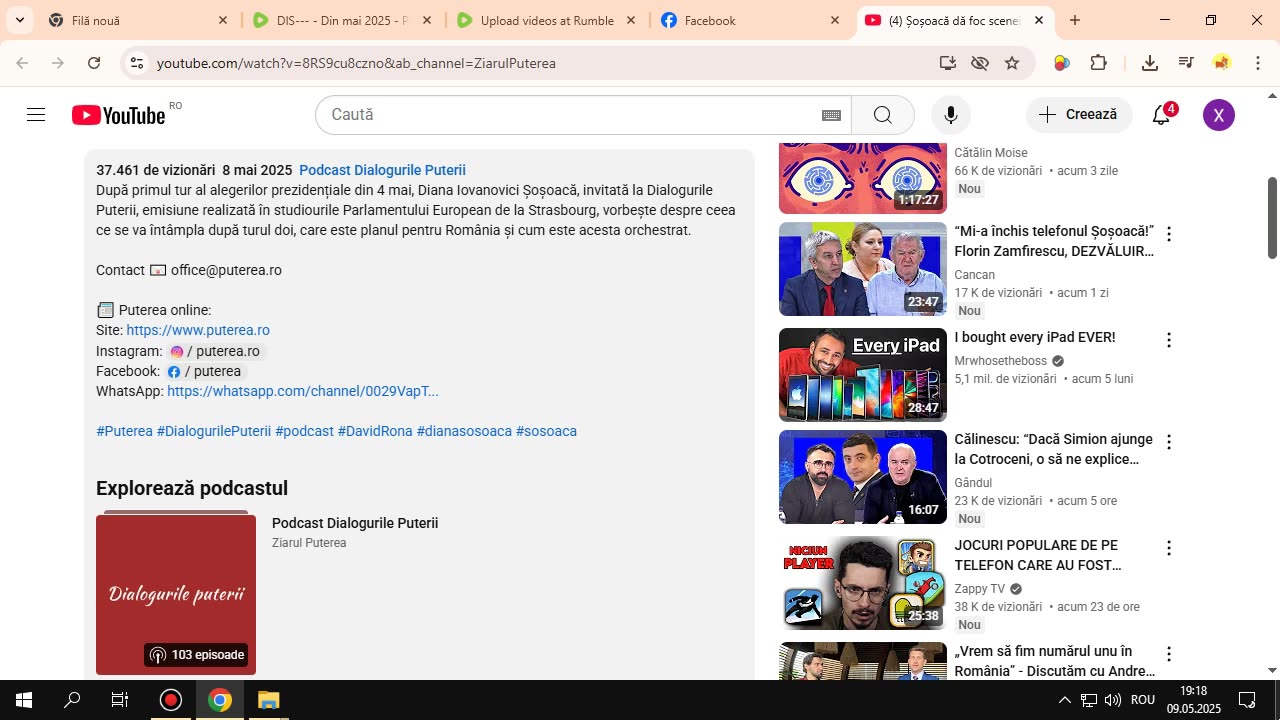Click the #Puterea hashtag
This screenshot has width=1280, height=720.
pos(124,431)
